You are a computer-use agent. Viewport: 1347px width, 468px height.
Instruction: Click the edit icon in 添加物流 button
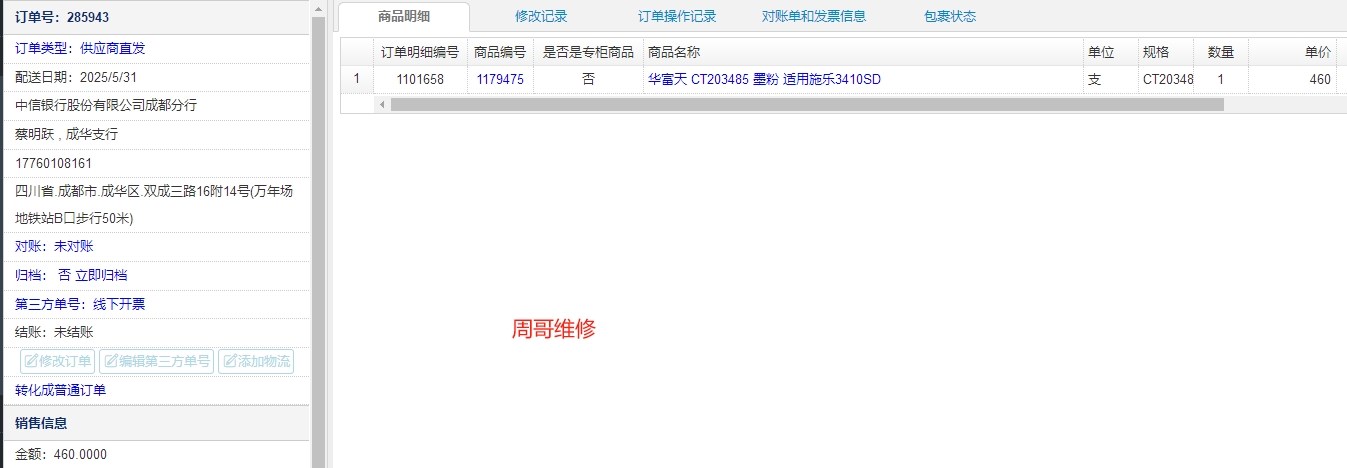click(x=229, y=361)
